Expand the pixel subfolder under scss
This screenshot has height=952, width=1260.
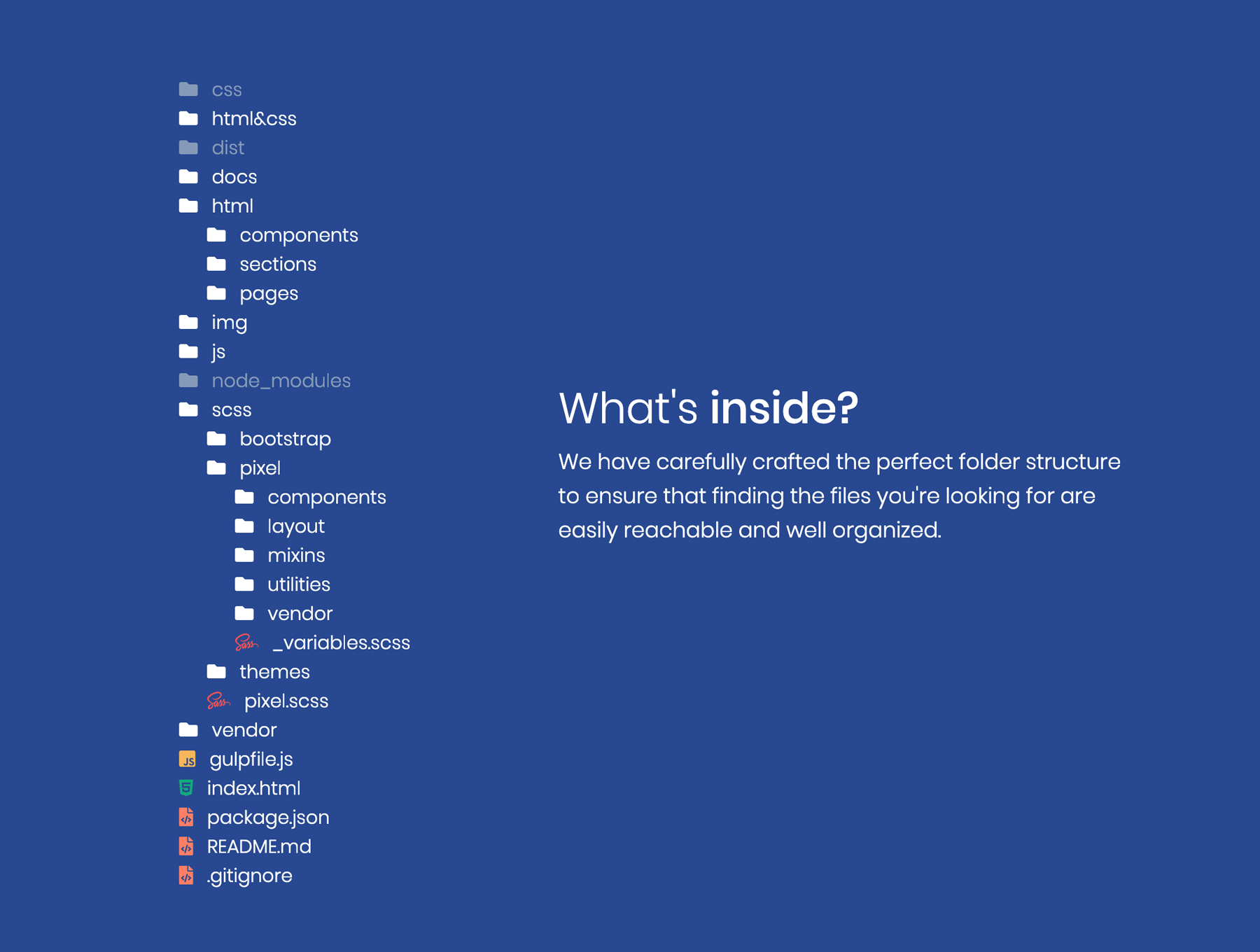pos(260,468)
